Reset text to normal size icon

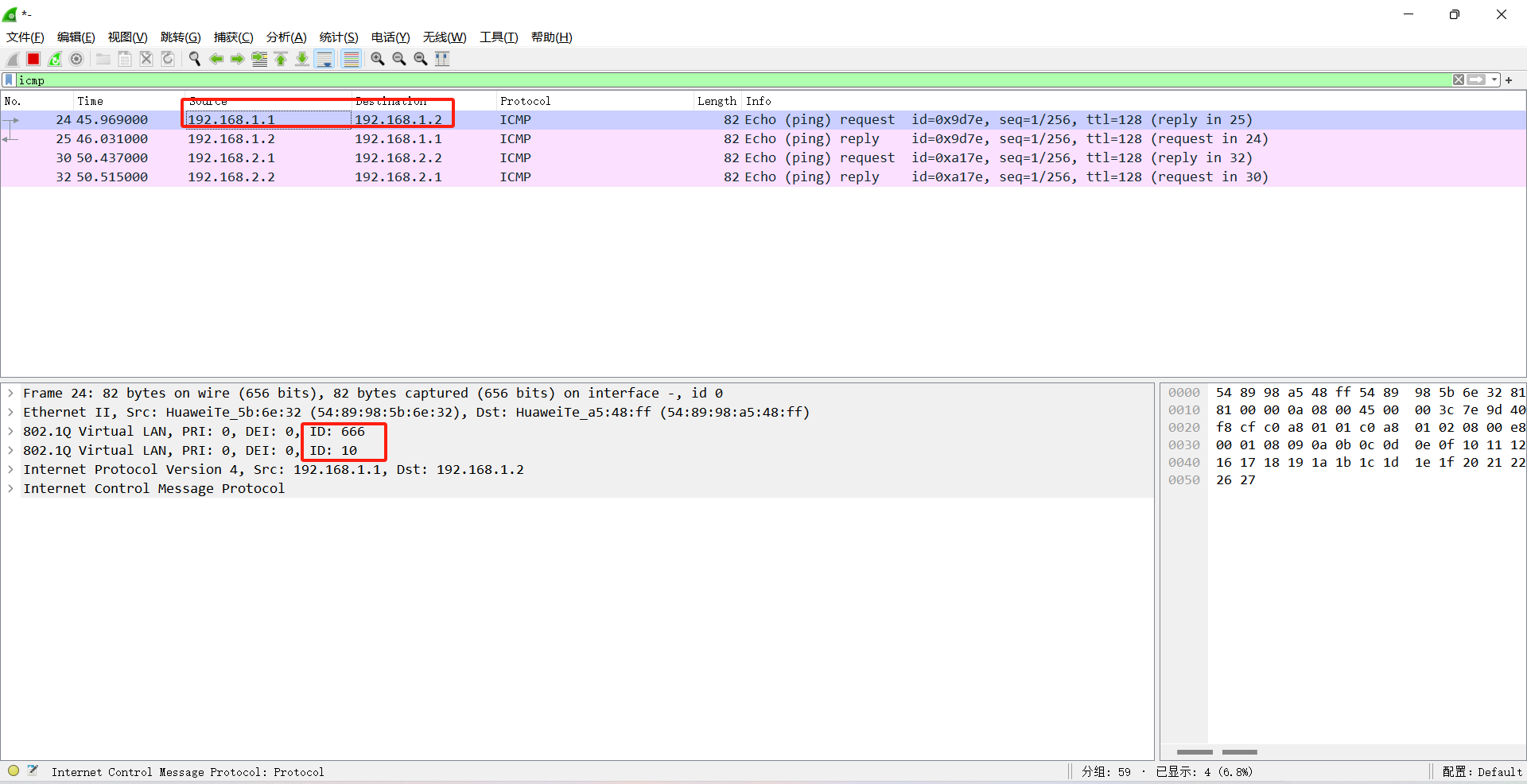click(421, 59)
